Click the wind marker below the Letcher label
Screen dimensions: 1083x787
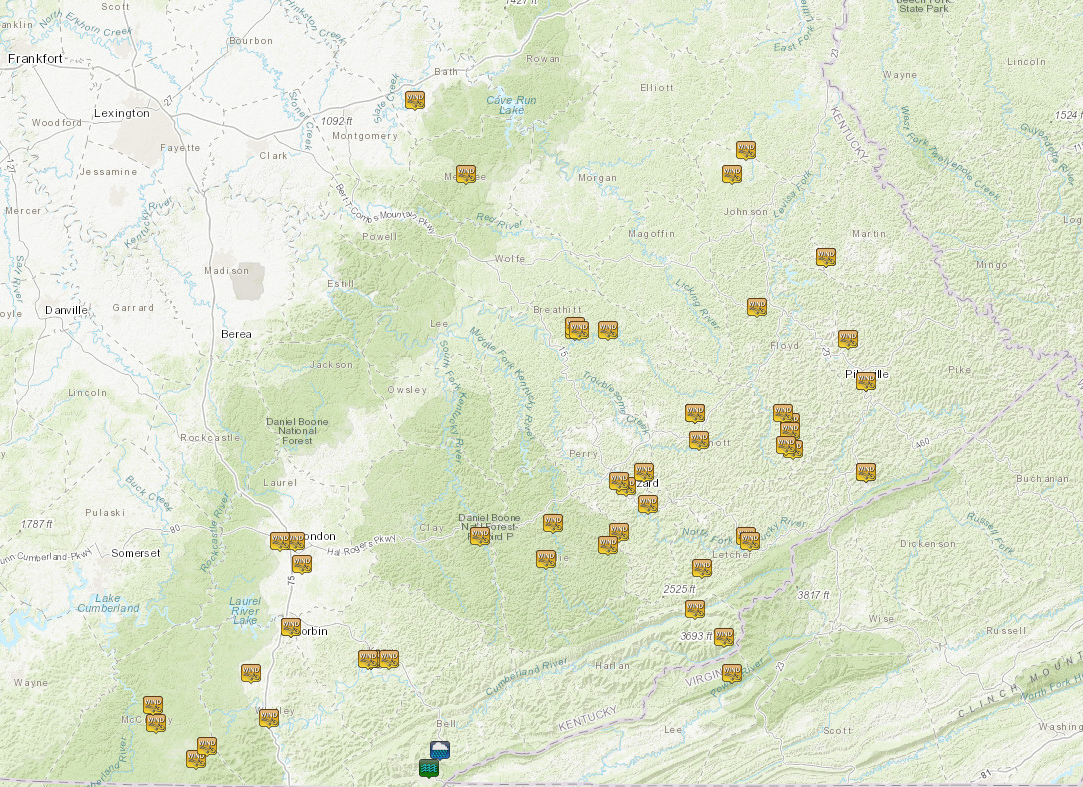(701, 568)
